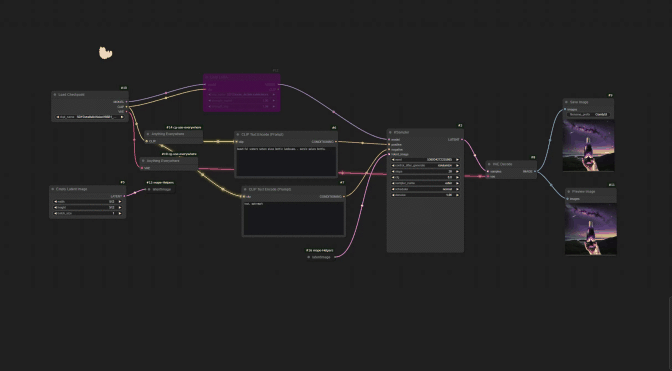Click the Empty Latent Image node title

(72, 189)
